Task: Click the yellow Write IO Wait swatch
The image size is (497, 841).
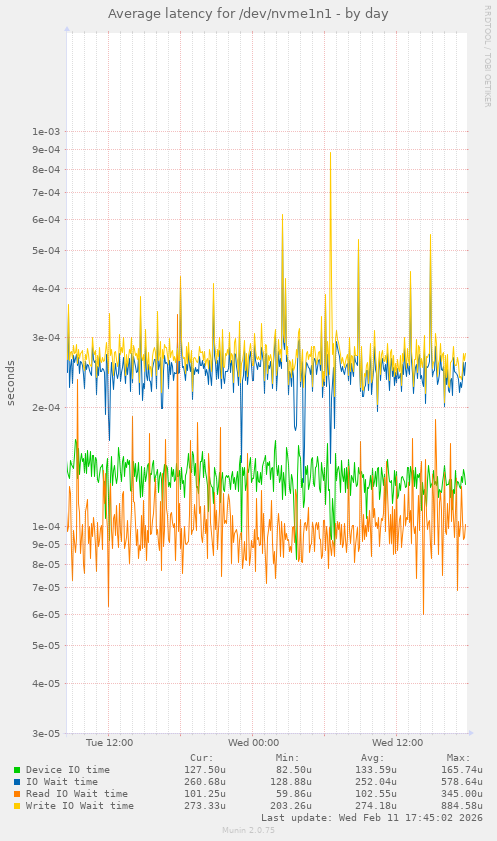Action: click(17, 806)
